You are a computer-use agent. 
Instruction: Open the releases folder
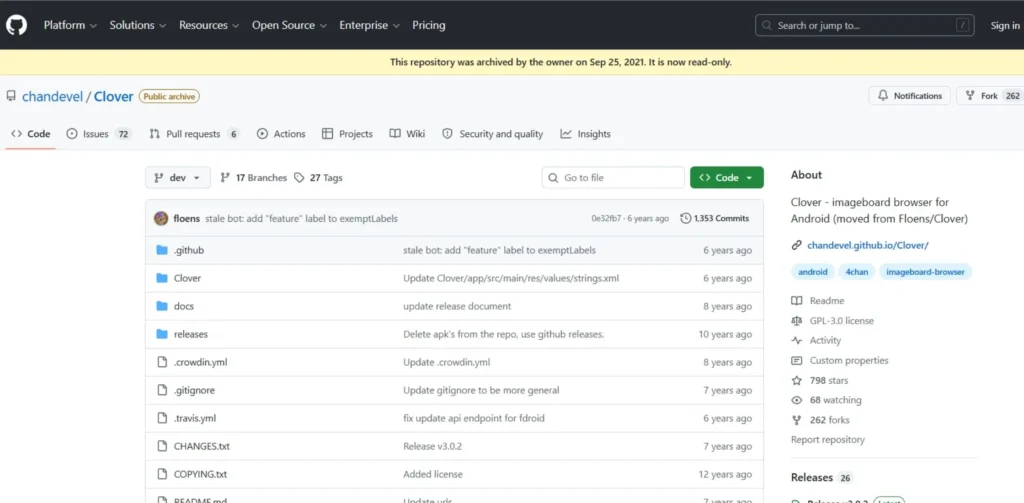coord(191,334)
